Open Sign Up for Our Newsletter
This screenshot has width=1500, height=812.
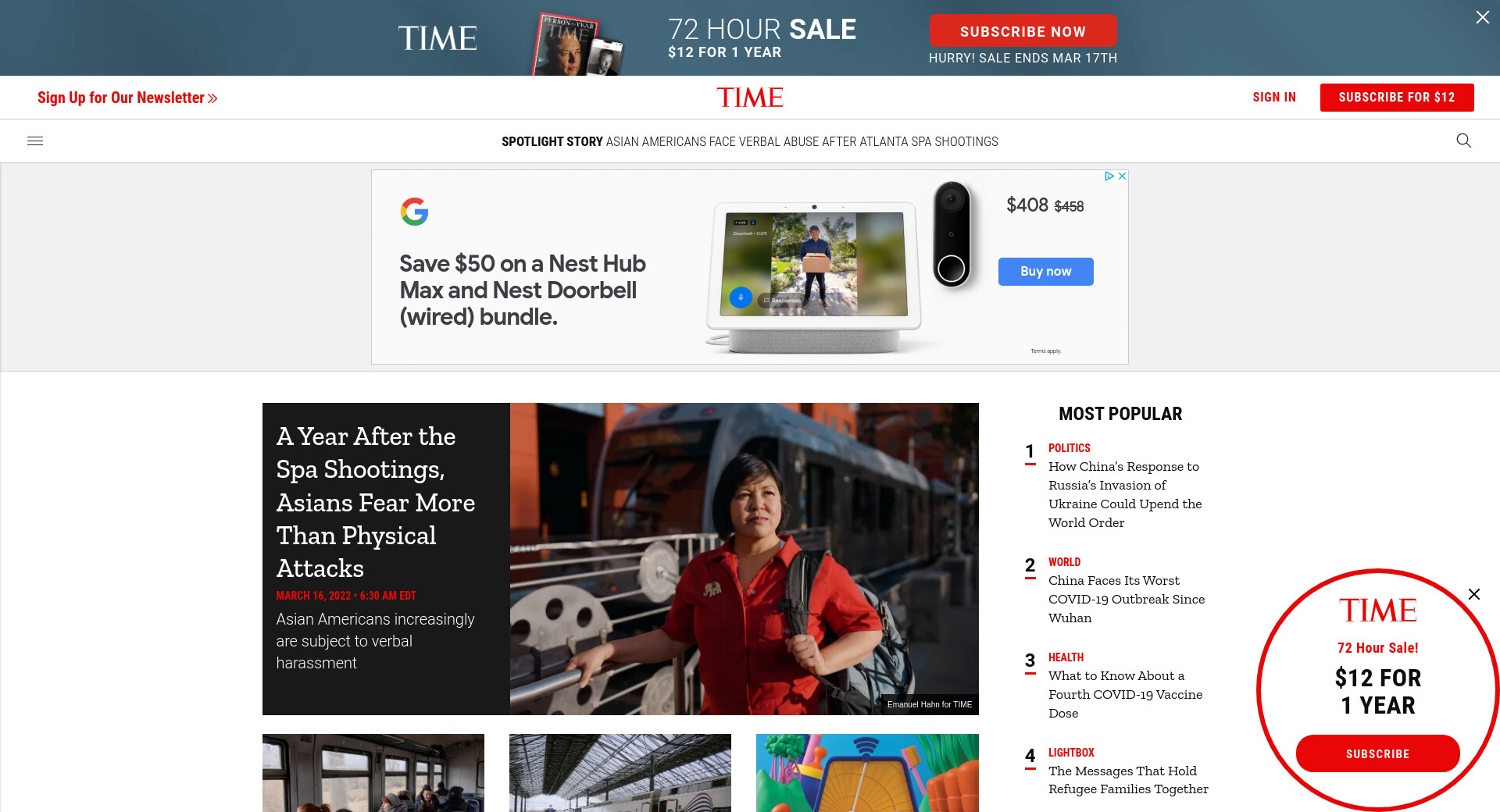[127, 98]
